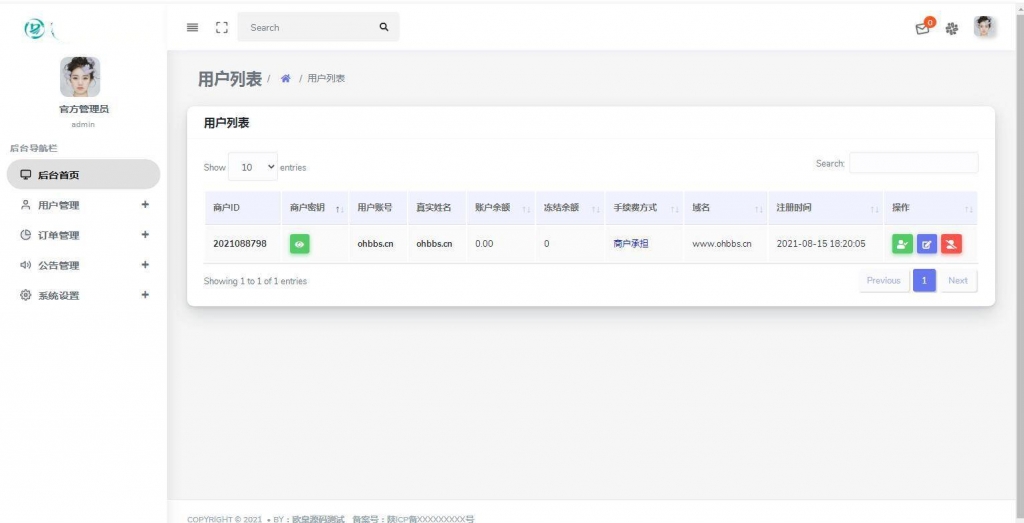Click the red delete user icon
This screenshot has width=1024, height=523.
[x=951, y=244]
